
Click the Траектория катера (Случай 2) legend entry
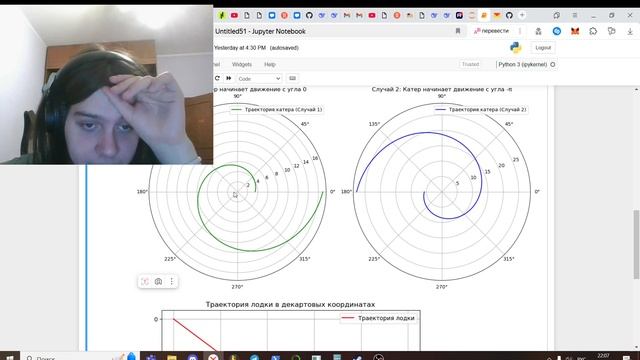pyautogui.click(x=481, y=109)
